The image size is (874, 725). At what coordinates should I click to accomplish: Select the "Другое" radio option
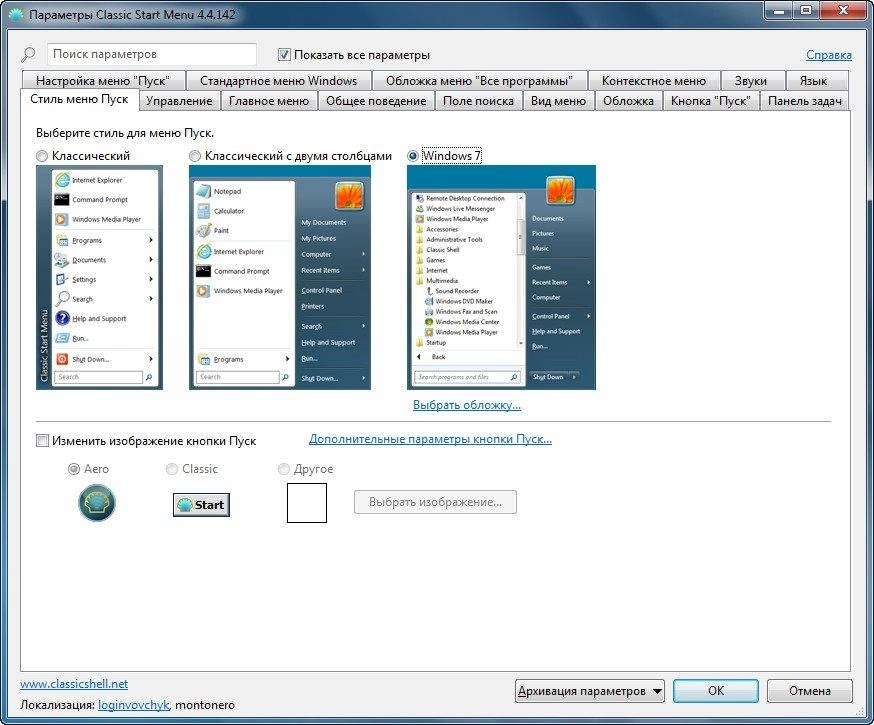click(x=284, y=469)
